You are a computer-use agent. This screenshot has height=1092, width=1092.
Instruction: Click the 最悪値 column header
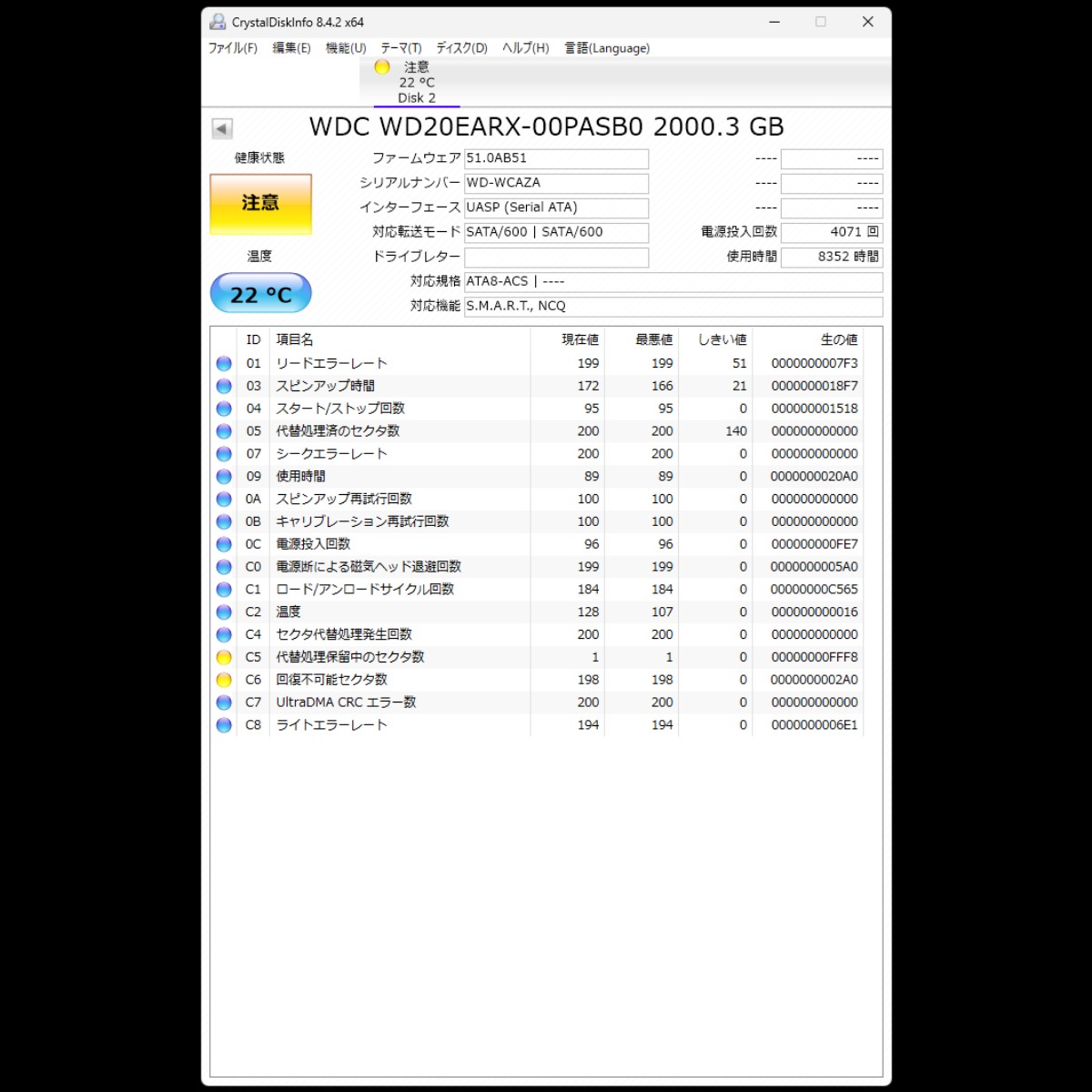click(654, 339)
